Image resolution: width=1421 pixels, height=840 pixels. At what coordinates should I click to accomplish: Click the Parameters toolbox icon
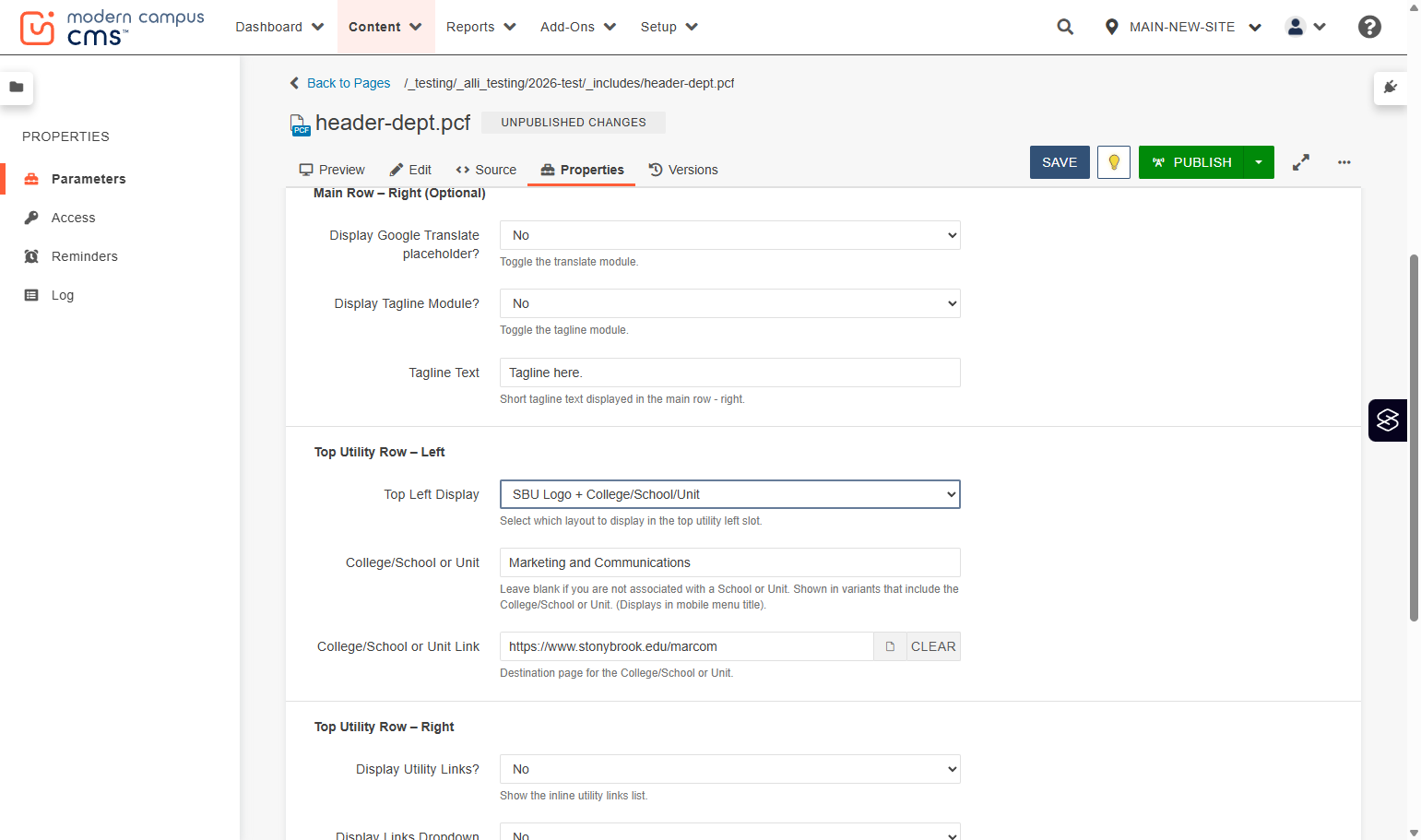point(31,179)
